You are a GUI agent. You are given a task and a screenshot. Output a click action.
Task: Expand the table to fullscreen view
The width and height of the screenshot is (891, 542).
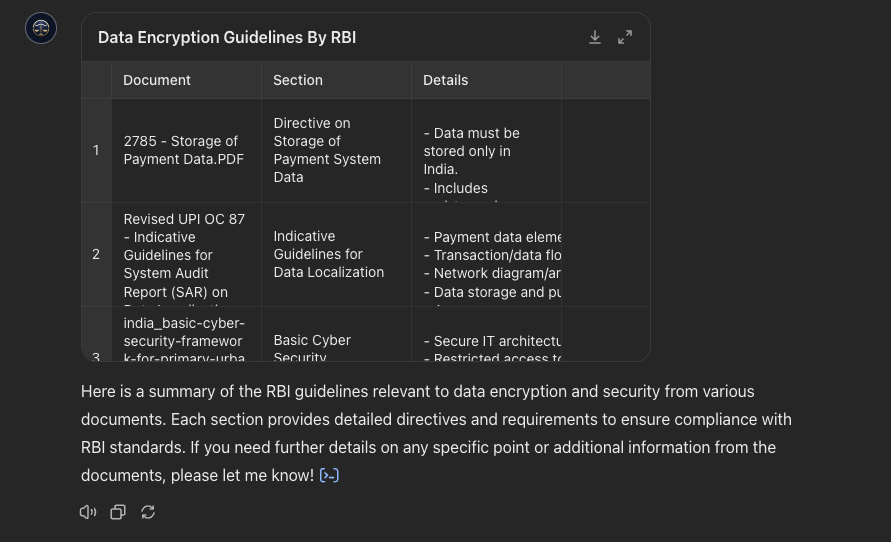coord(625,37)
